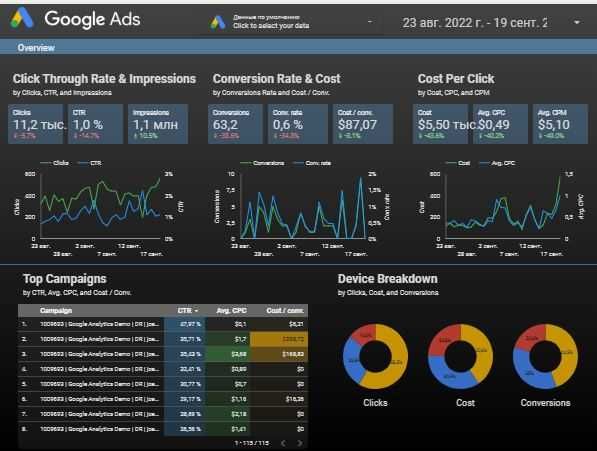Select campaign name in table row 8
This screenshot has height=451, width=597.
tap(100, 429)
